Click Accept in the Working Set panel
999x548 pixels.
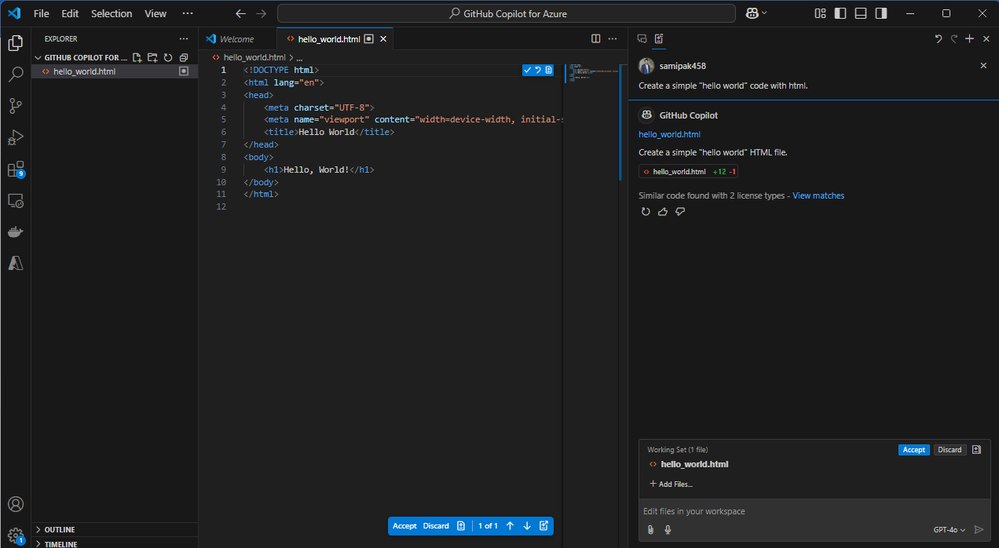(x=913, y=450)
